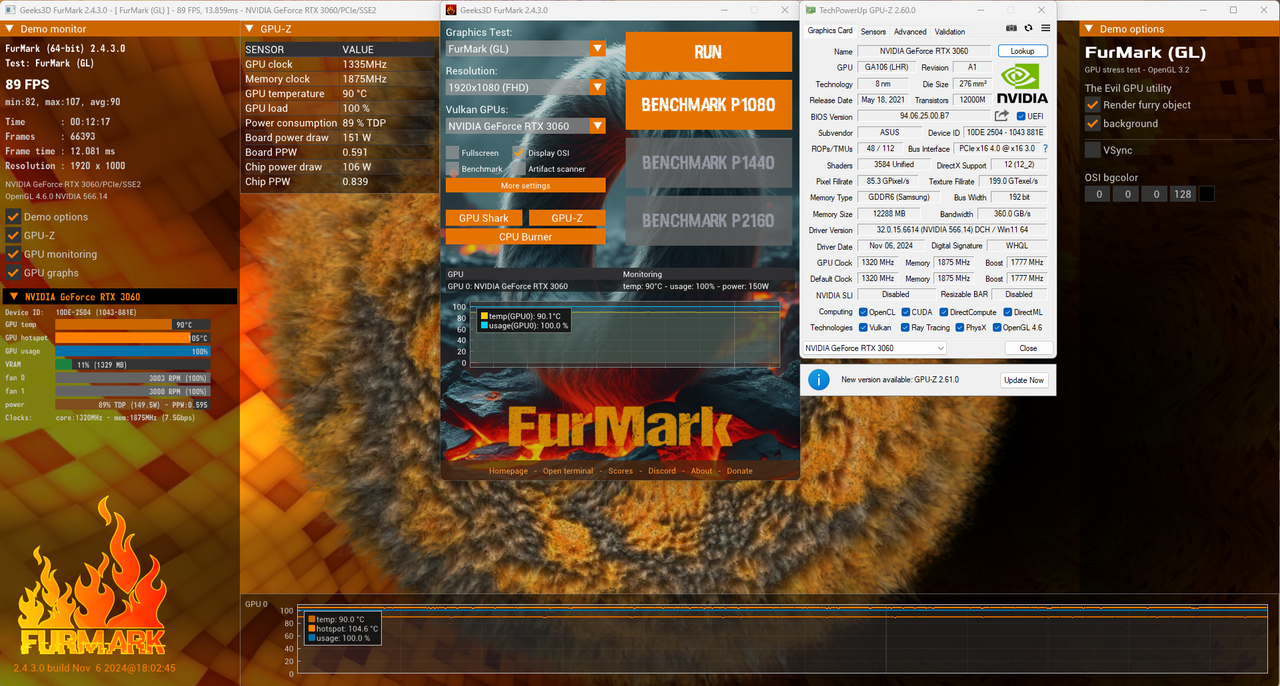The height and width of the screenshot is (686, 1280).
Task: Click the Bus Interface question mark
Action: pyautogui.click(x=1046, y=148)
